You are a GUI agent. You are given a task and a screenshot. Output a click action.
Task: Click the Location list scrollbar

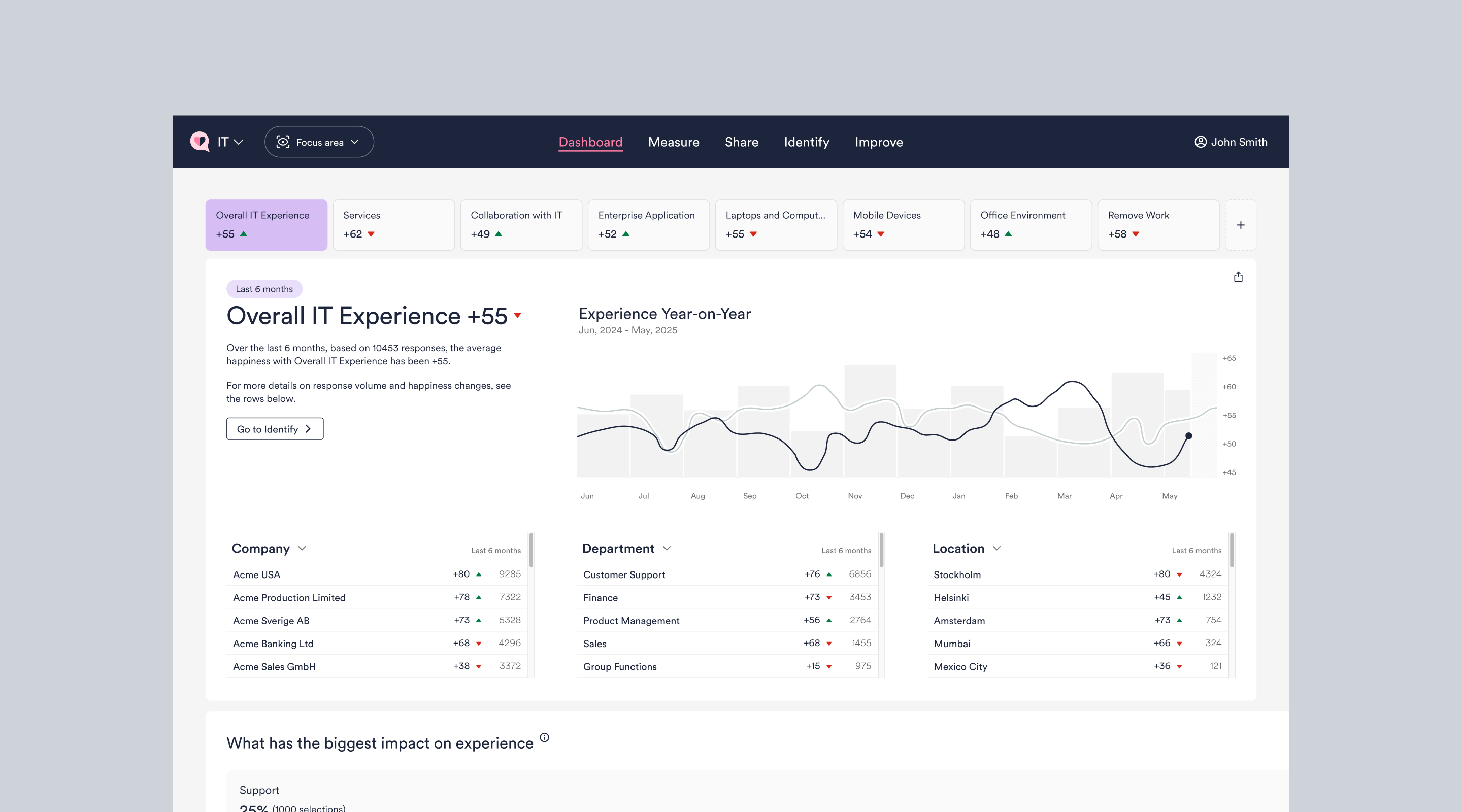tap(1232, 550)
